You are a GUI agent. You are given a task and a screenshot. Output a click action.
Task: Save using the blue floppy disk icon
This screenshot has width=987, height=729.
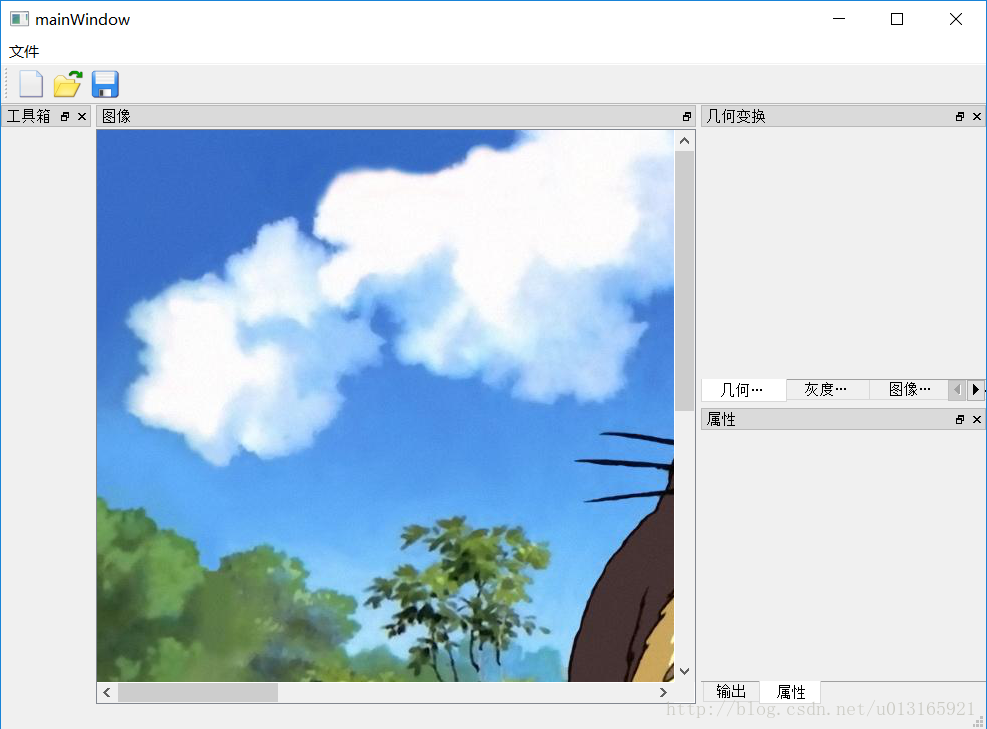pos(105,84)
